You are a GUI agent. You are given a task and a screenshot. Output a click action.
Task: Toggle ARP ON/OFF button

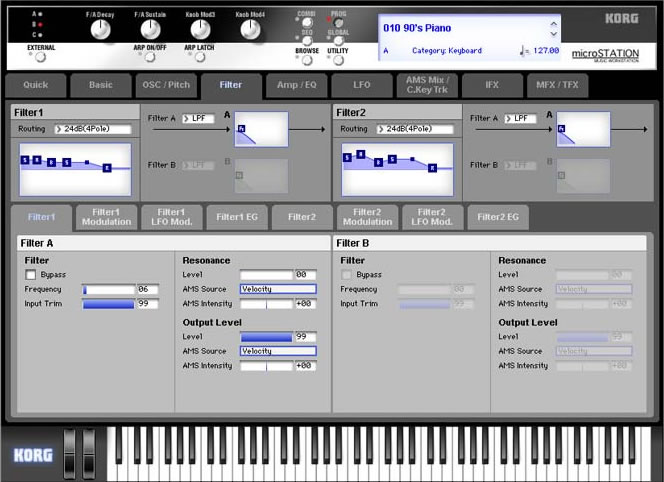click(150, 57)
